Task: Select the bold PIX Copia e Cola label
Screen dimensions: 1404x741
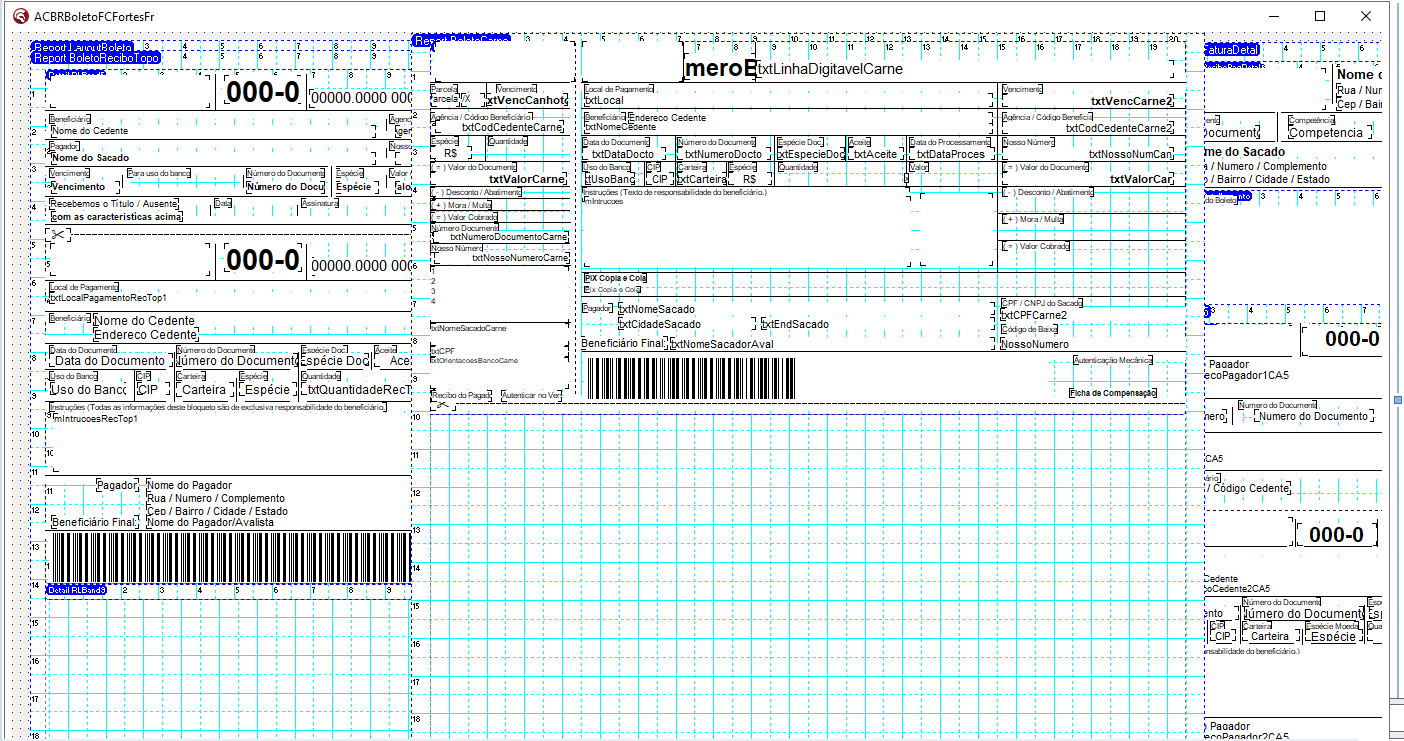Action: click(615, 278)
